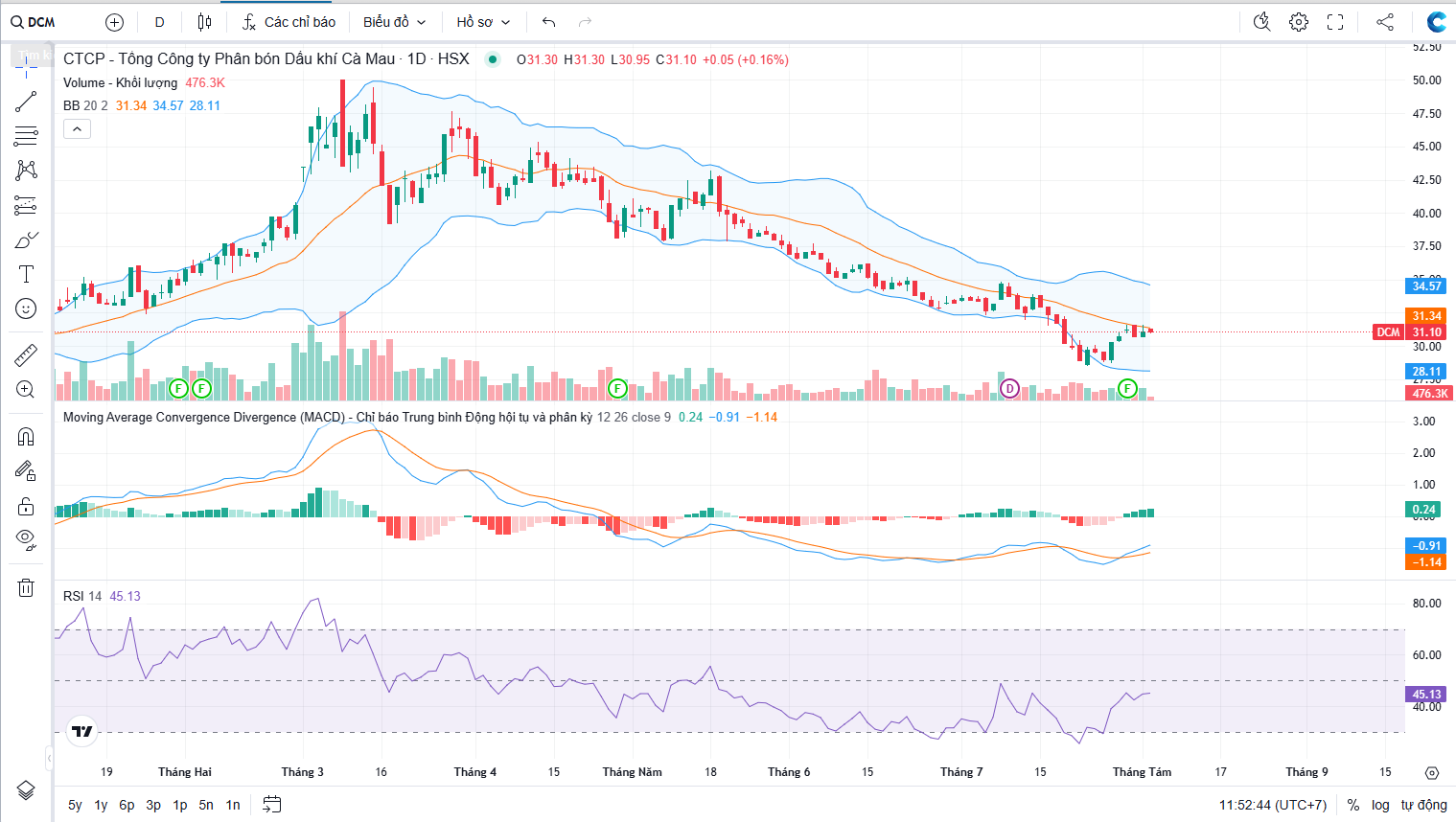Toggle lock all drawing tools
The image size is (1456, 822).
coord(26,506)
